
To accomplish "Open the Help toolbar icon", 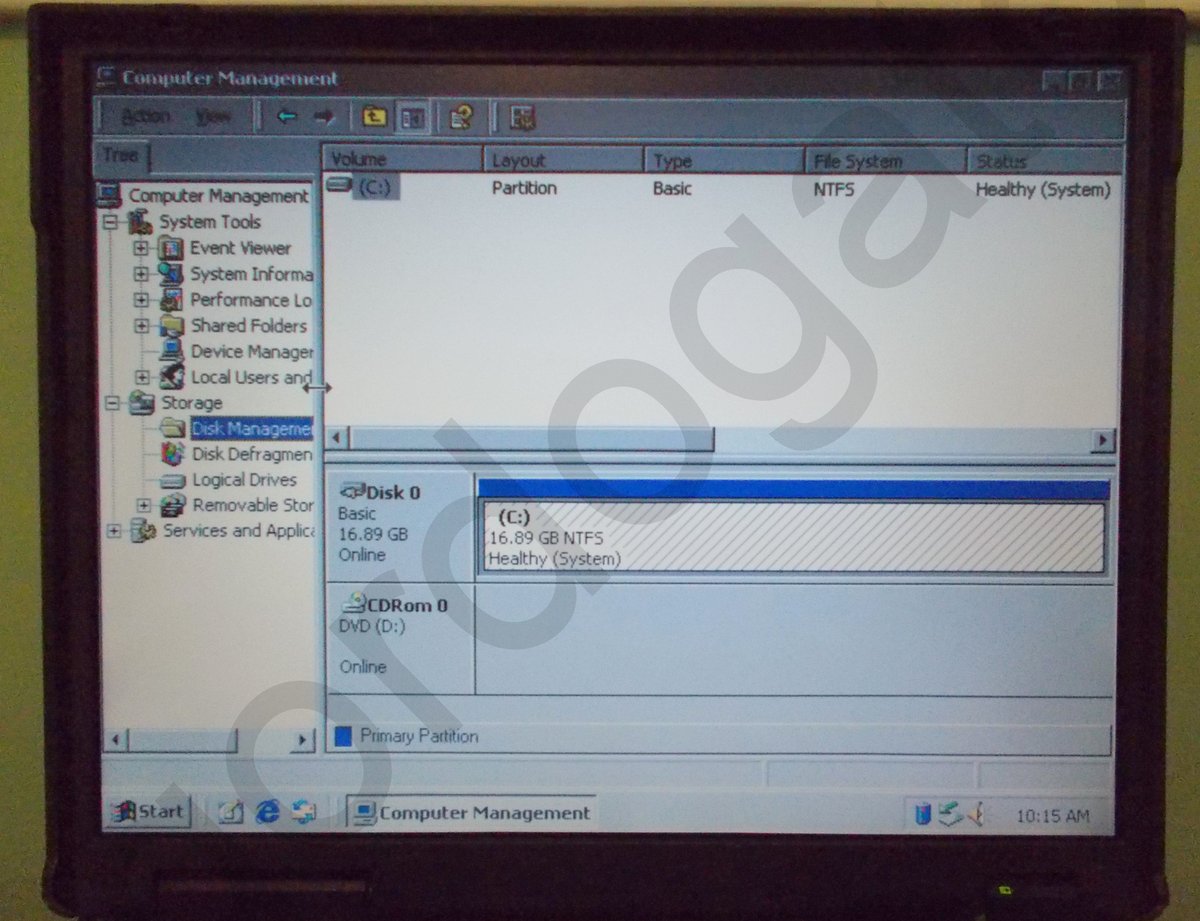I will coord(461,118).
